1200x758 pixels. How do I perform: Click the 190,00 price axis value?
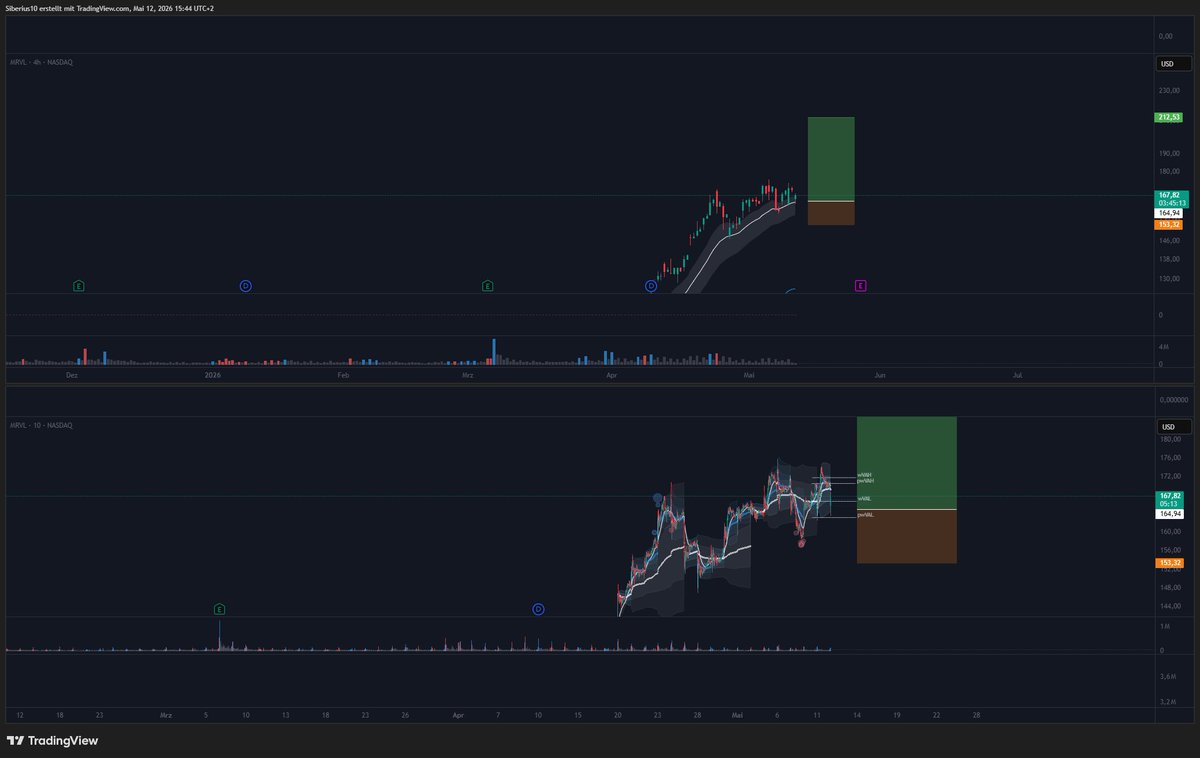click(1168, 154)
